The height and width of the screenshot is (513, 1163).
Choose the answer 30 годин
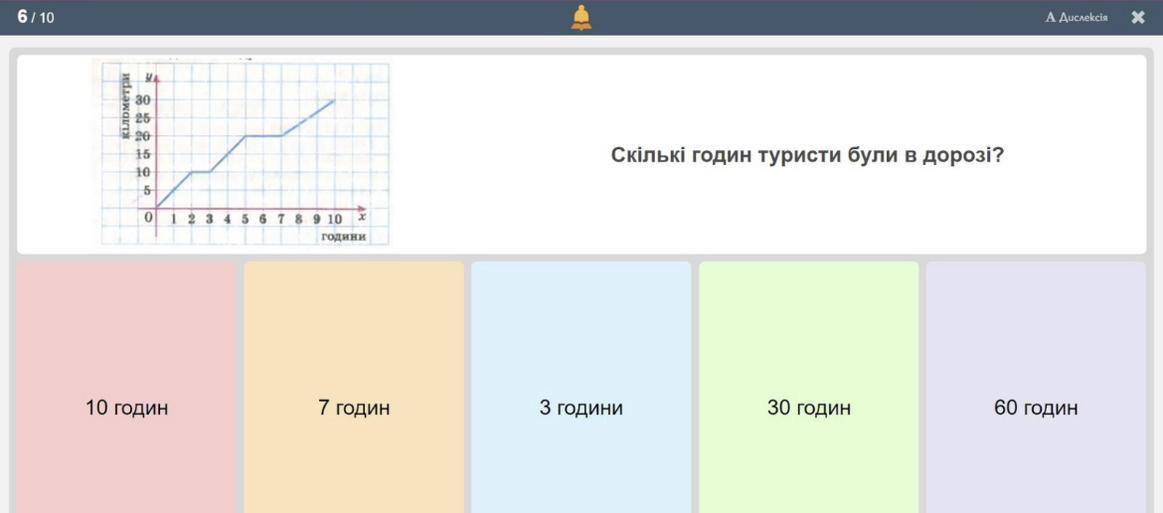pos(808,387)
